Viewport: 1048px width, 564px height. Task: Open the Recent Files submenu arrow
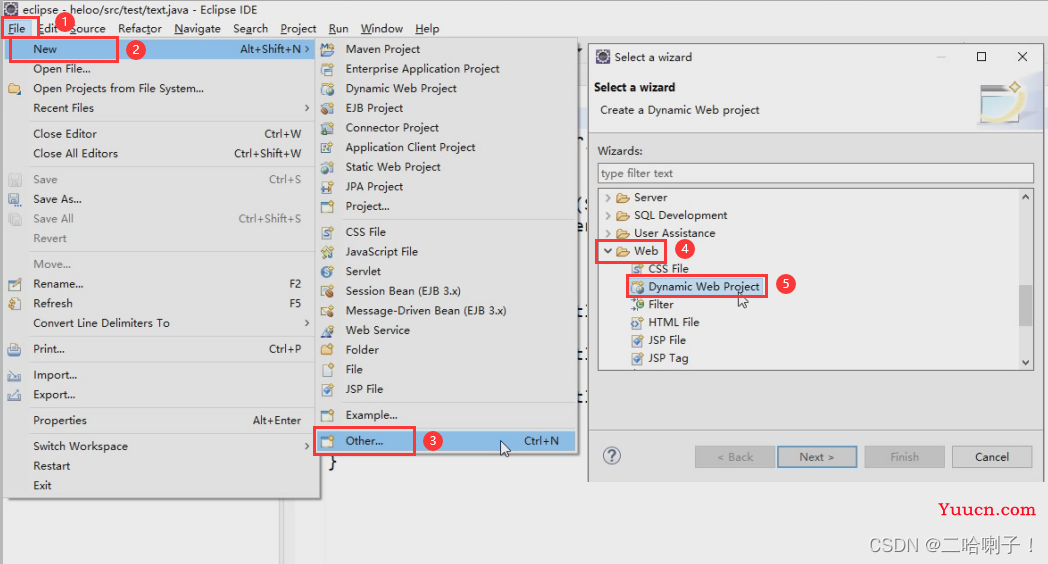(x=307, y=108)
